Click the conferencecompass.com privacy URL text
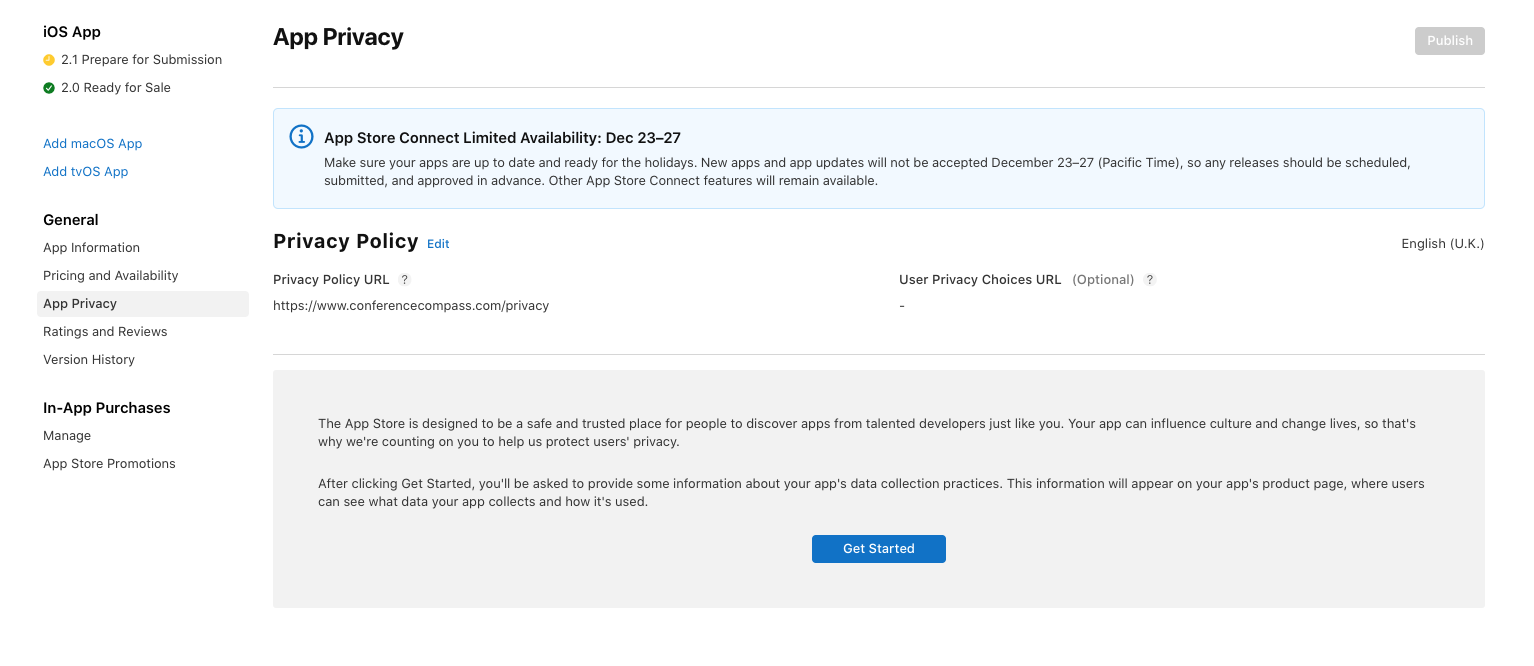This screenshot has width=1534, height=666. (x=411, y=306)
